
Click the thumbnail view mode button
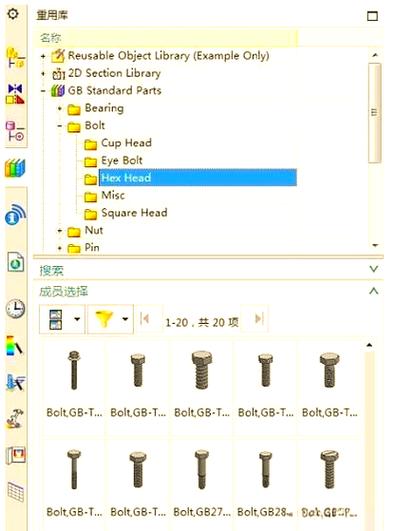(x=56, y=319)
